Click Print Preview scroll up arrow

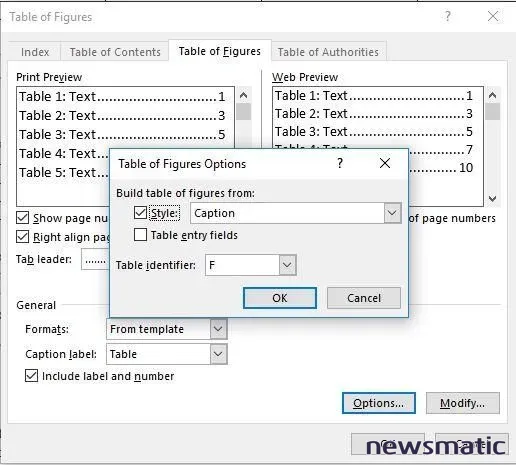coord(244,96)
